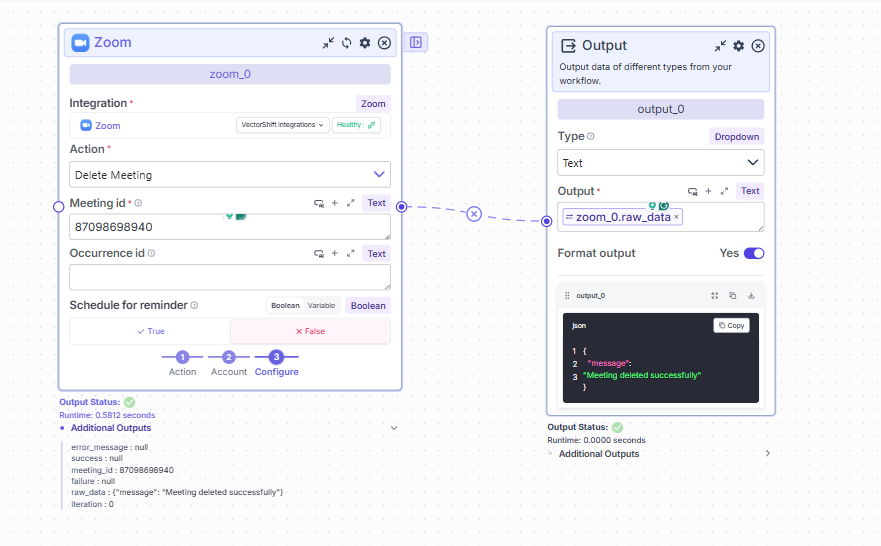The height and width of the screenshot is (546, 881).
Task: Click the Meeting id input field
Action: [230, 227]
